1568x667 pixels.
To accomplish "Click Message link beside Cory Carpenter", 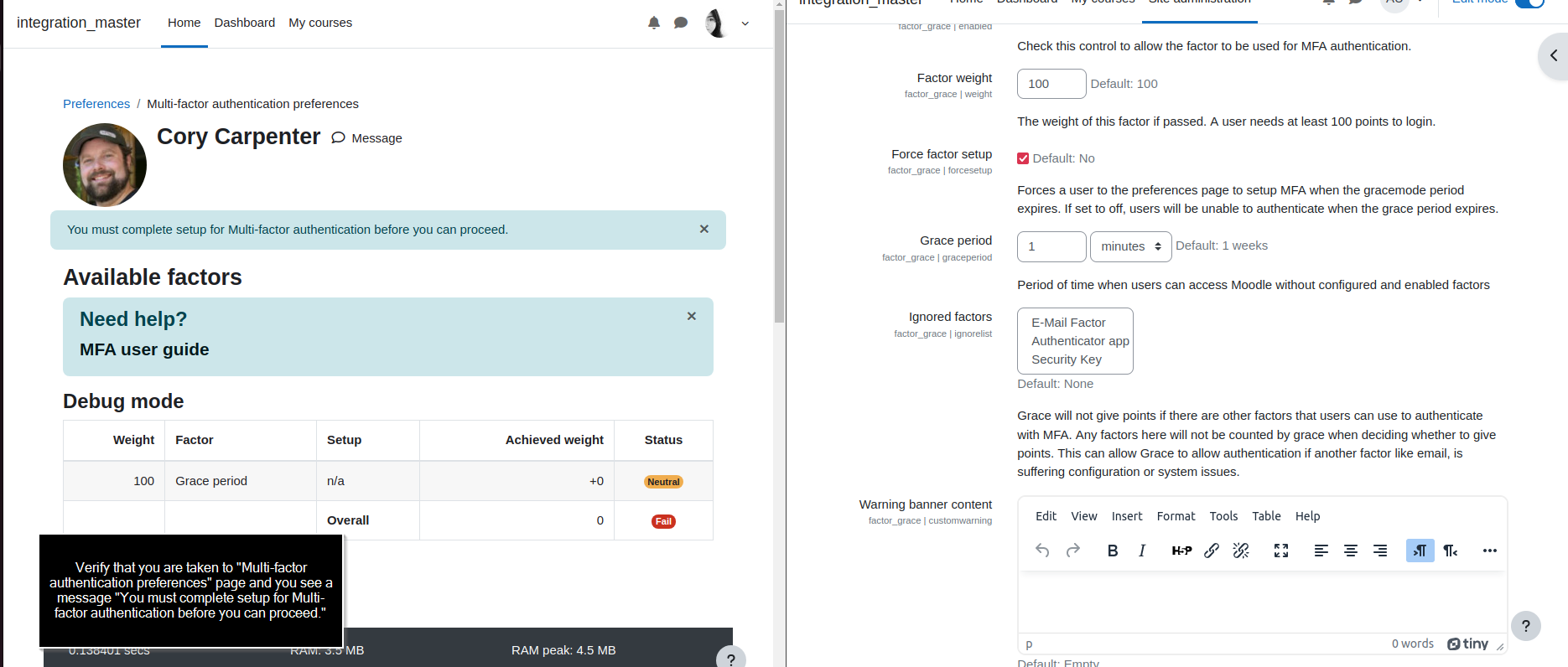I will tap(367, 138).
